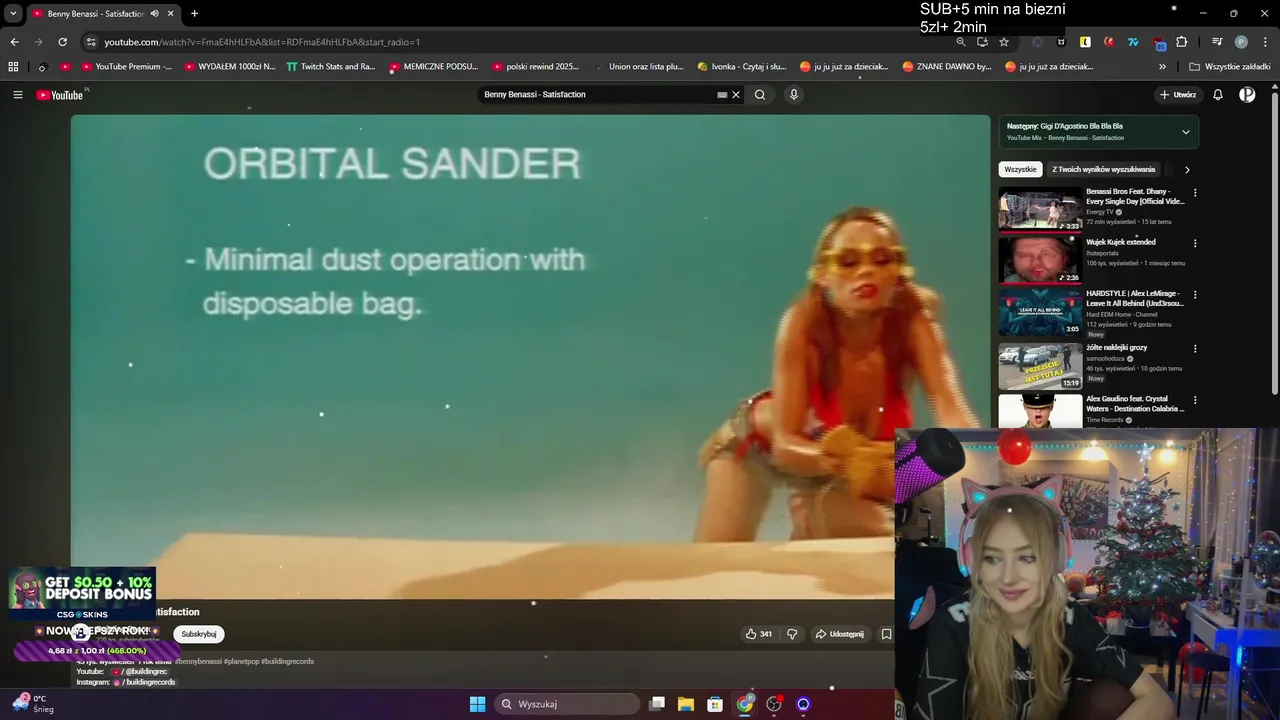Open the Wszystkie zakładki bookmarks folder
1280x720 pixels.
point(1230,67)
